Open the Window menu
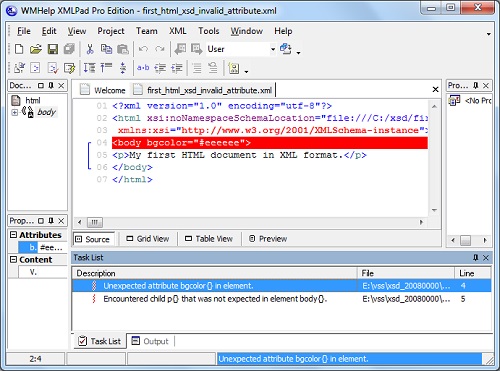This screenshot has height=371, width=500. click(247, 31)
